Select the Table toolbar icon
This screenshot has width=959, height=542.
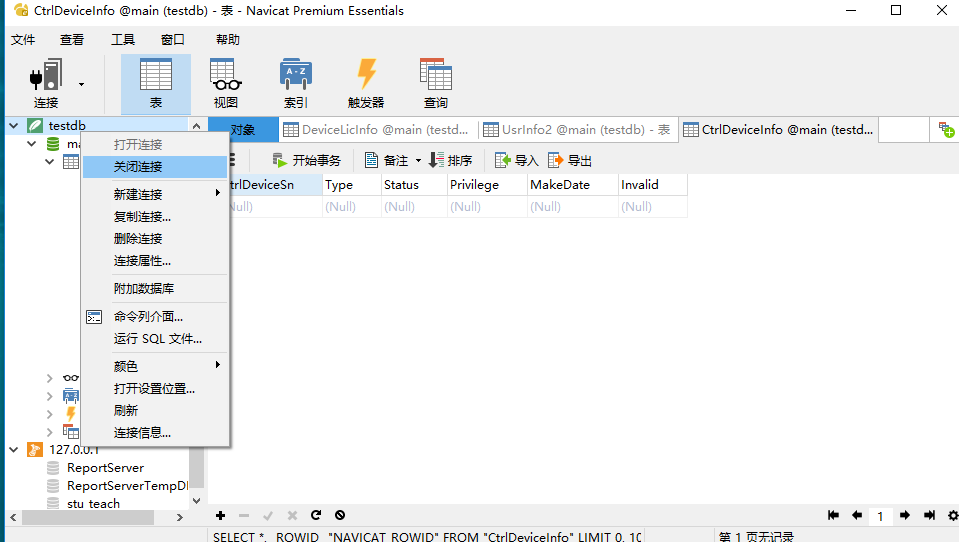point(156,84)
